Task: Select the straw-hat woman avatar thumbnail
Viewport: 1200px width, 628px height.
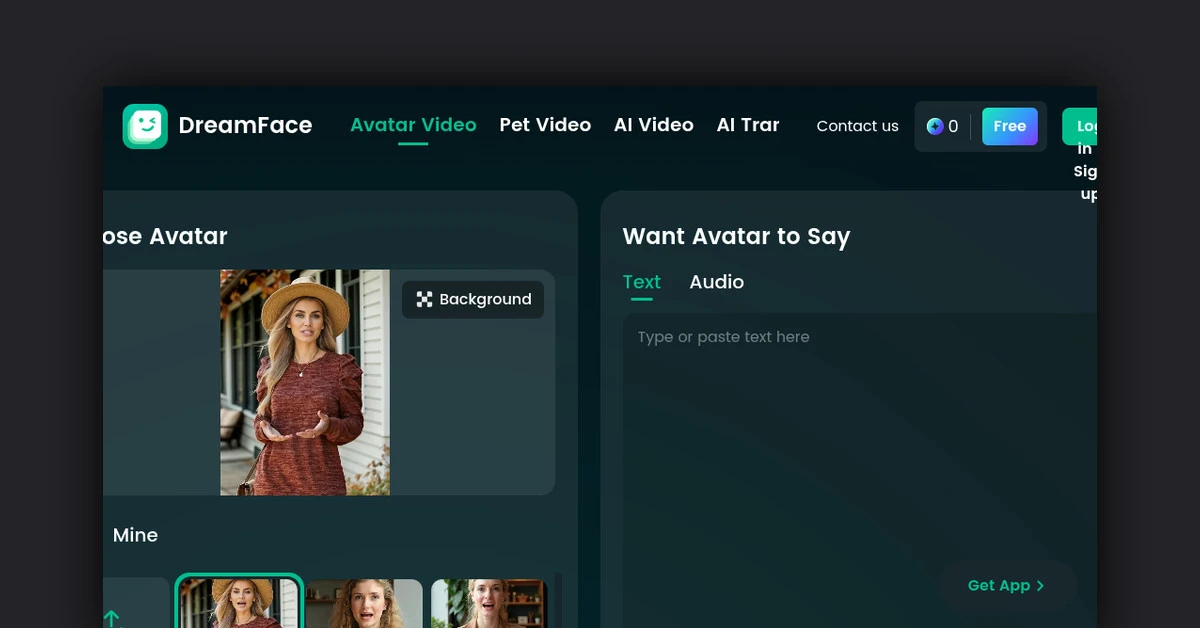Action: 240,602
